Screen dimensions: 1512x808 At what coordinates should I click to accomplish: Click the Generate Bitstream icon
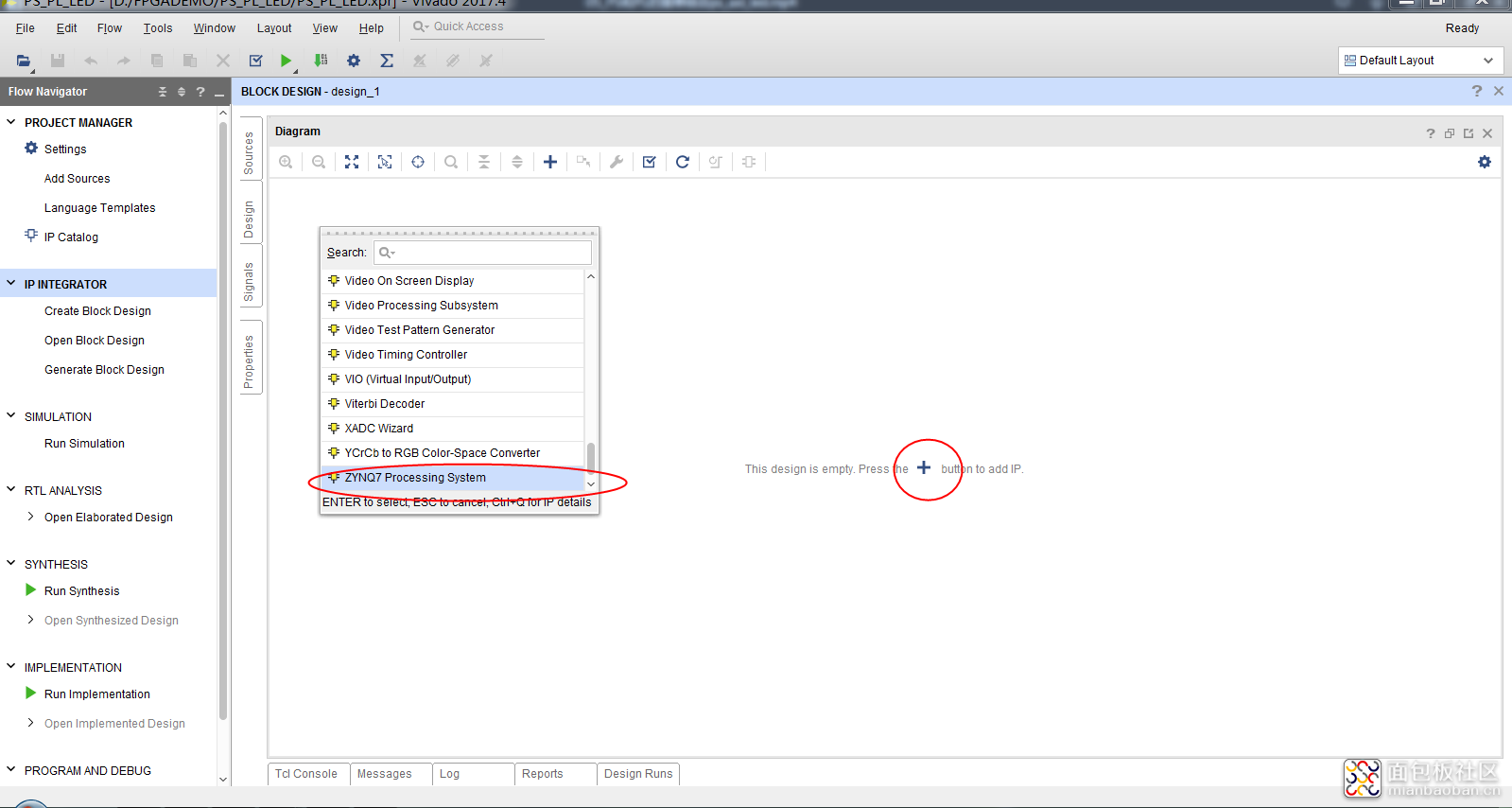pos(321,61)
